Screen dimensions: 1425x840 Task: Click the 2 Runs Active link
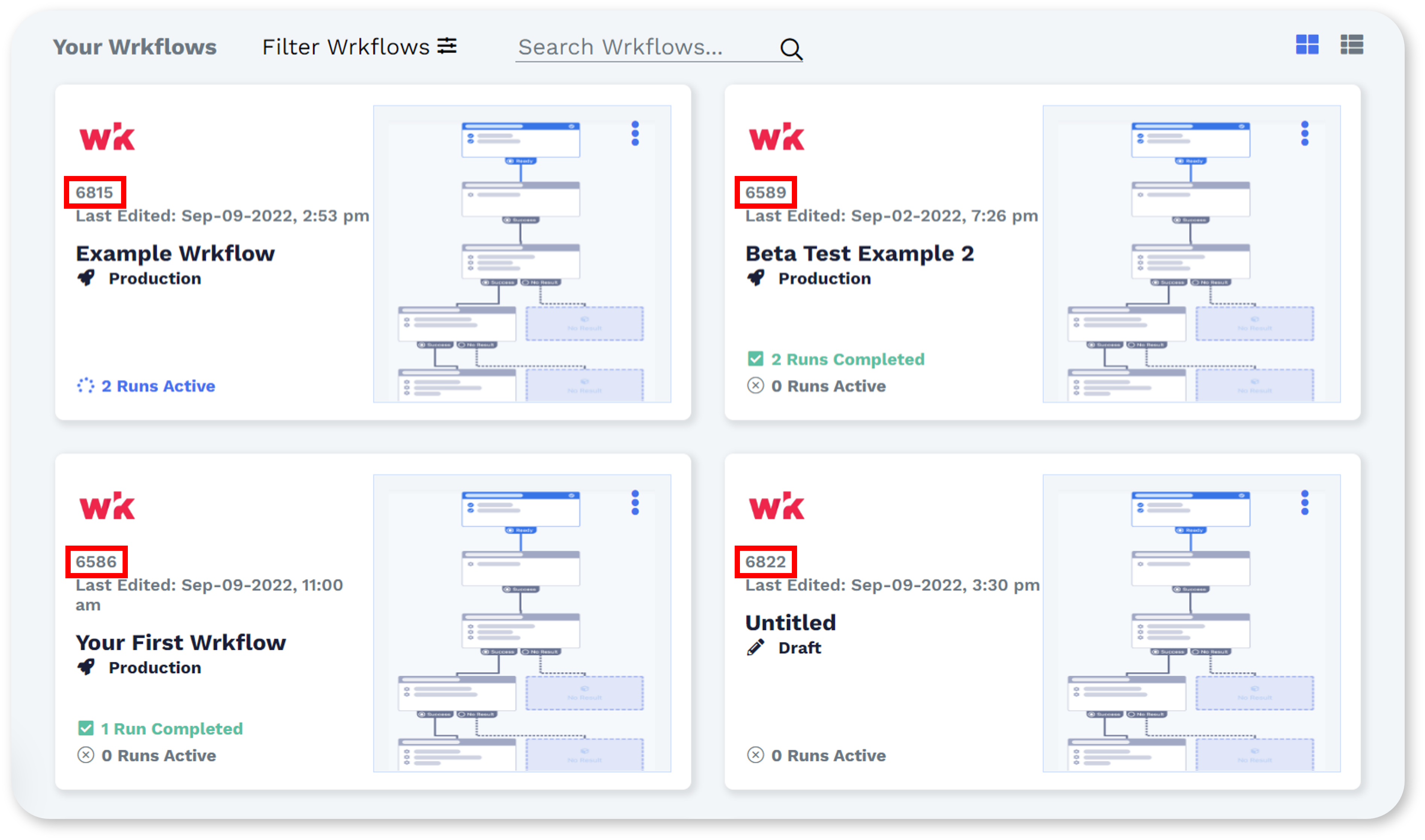point(158,386)
